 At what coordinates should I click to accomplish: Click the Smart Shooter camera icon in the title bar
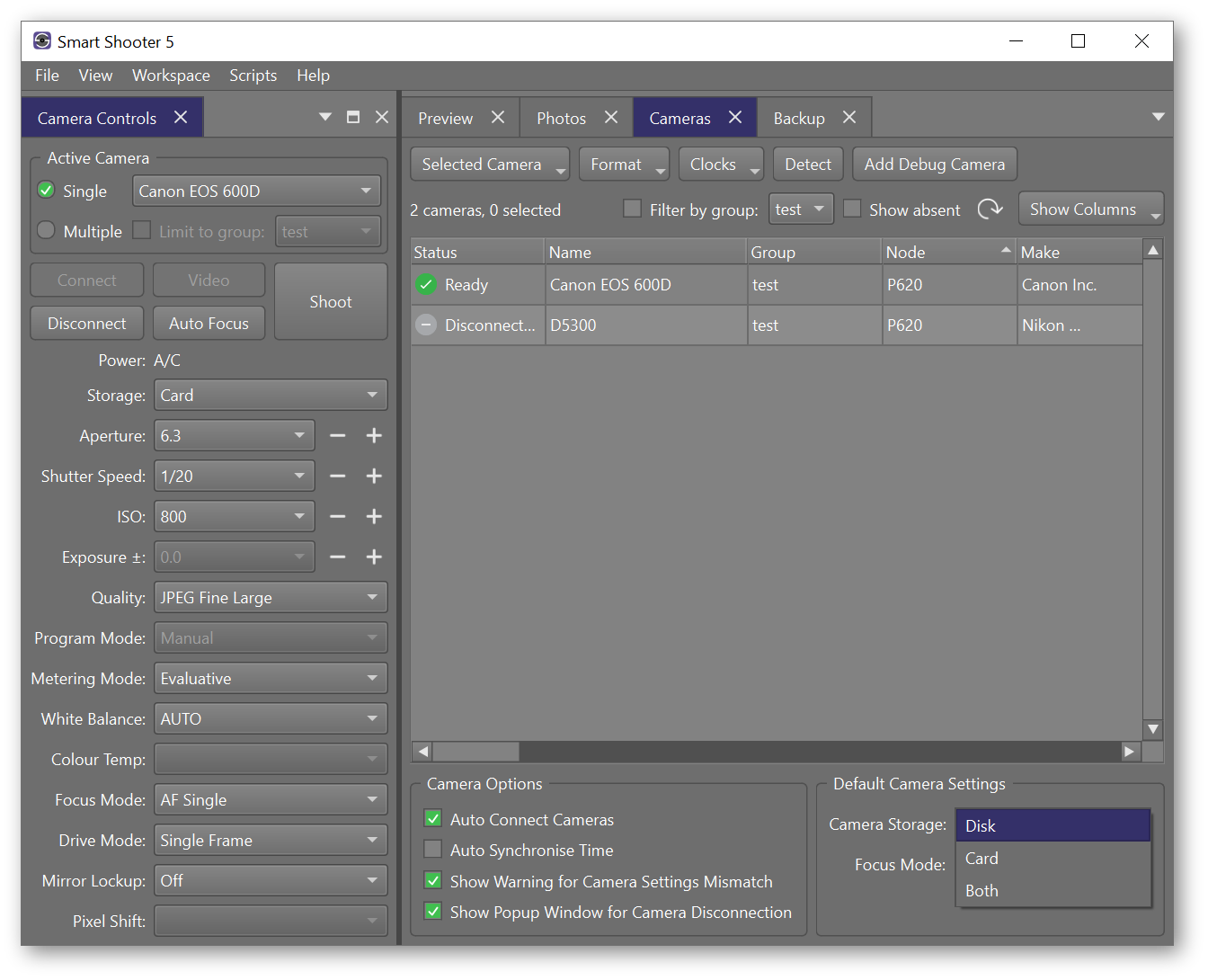tap(41, 40)
